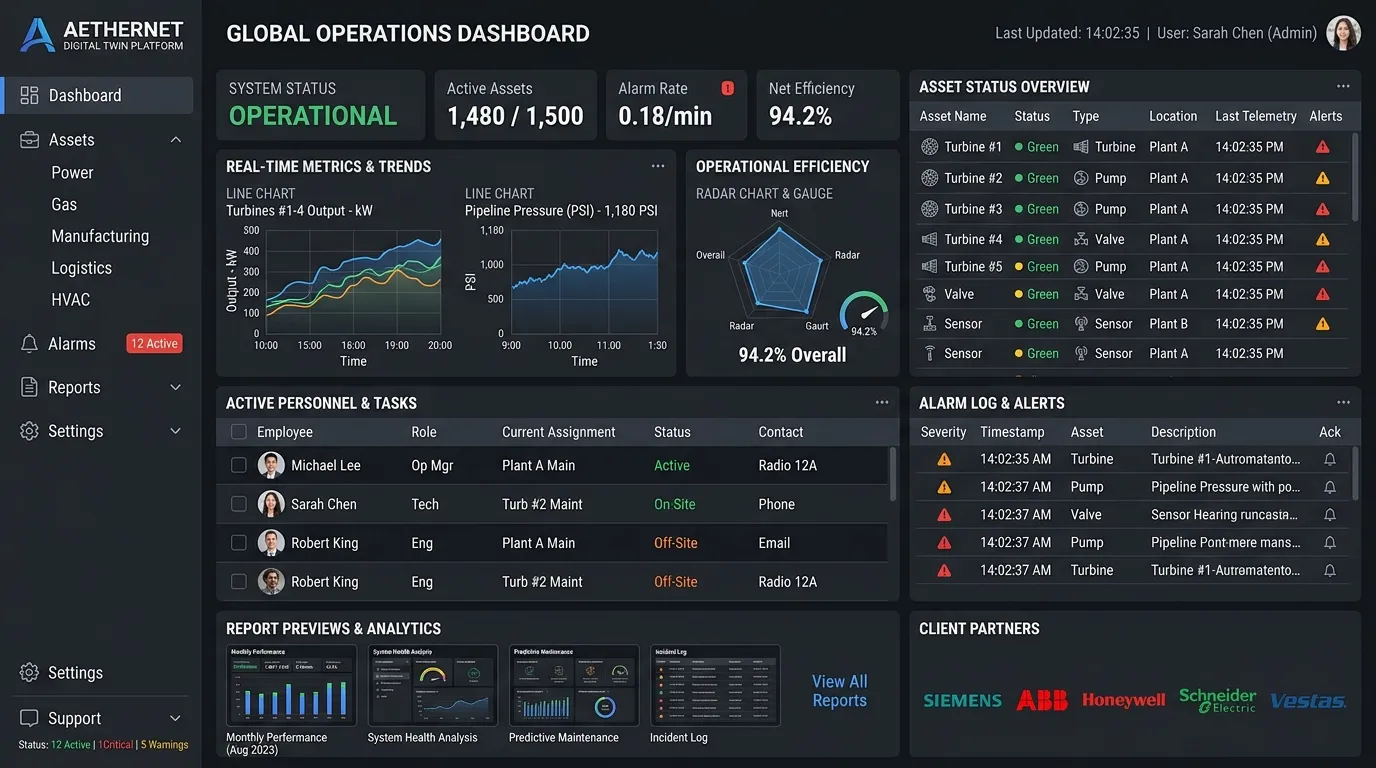The image size is (1376, 768).
Task: Open the Monthly Performance report thumbnail
Action: 291,685
